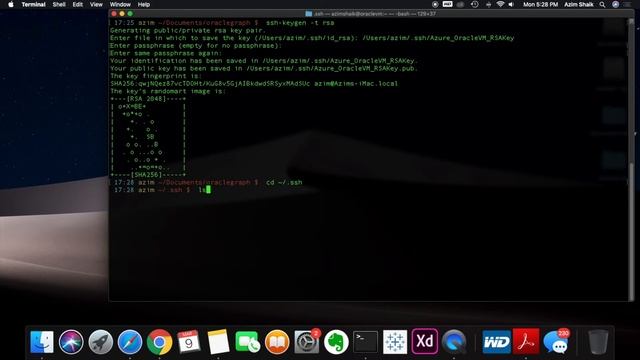Open Trash in the Dock
The image size is (640, 360).
click(598, 342)
